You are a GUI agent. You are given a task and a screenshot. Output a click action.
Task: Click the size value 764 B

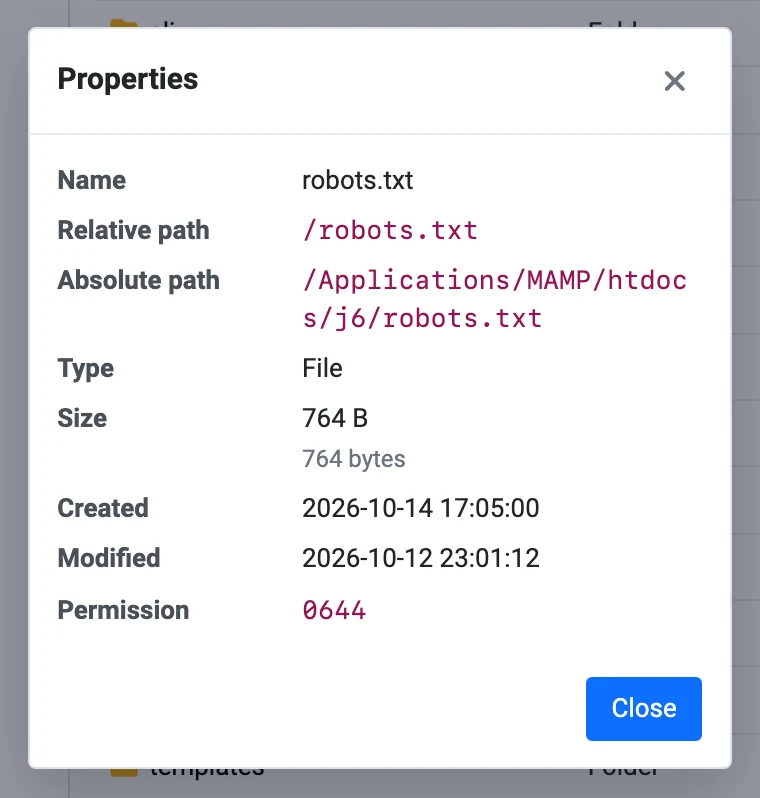click(334, 418)
